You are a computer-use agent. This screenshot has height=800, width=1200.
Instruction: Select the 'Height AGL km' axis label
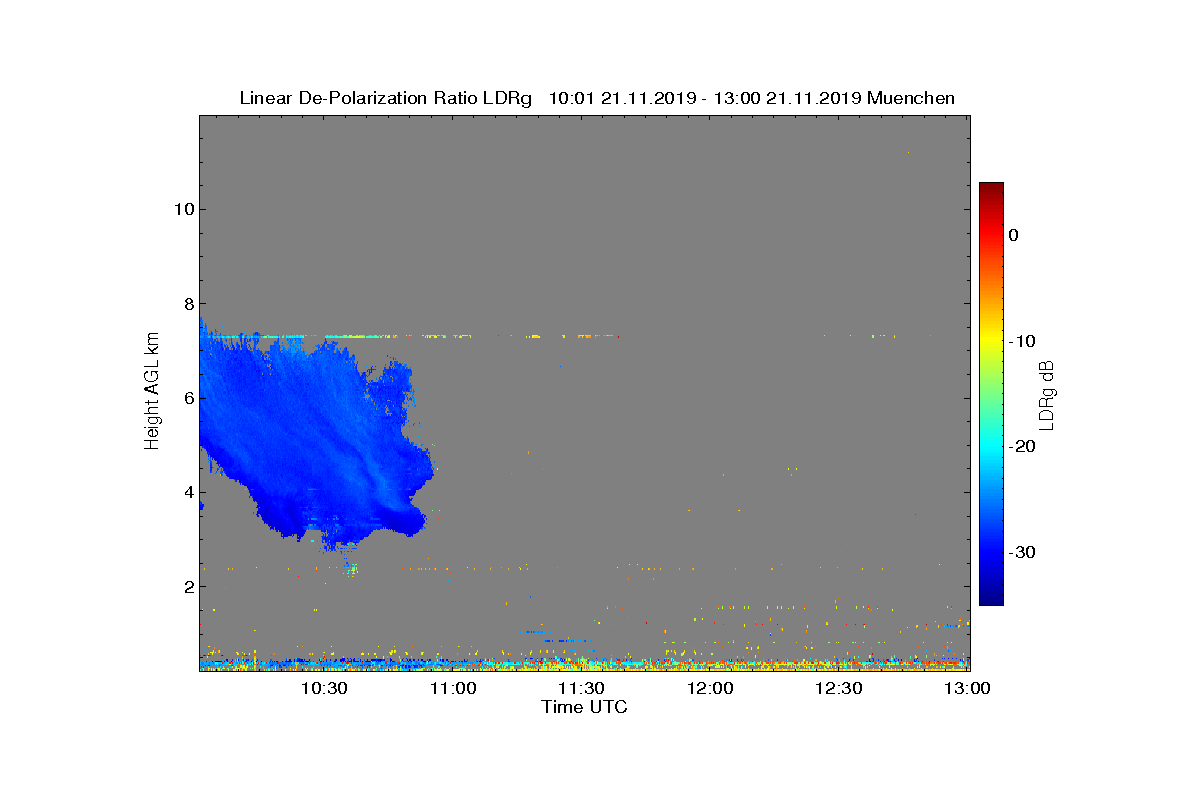coord(152,392)
